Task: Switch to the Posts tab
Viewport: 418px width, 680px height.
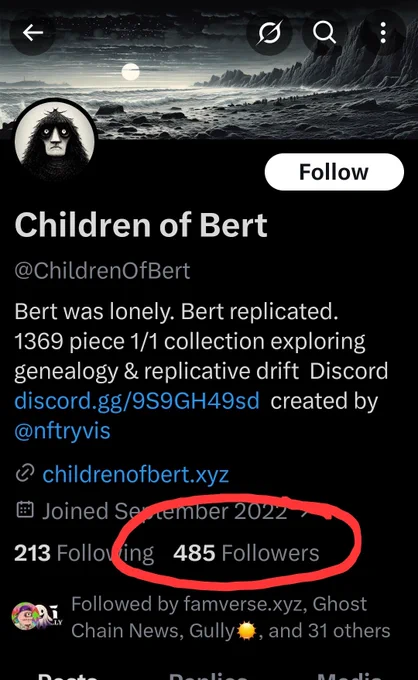Action: (68, 676)
